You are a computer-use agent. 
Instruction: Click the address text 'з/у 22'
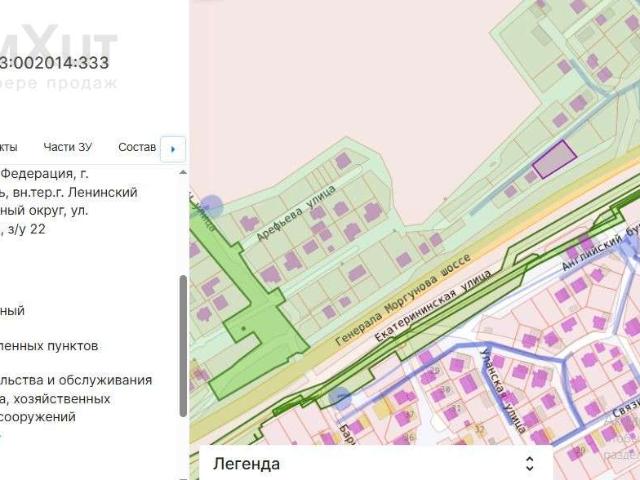26,229
